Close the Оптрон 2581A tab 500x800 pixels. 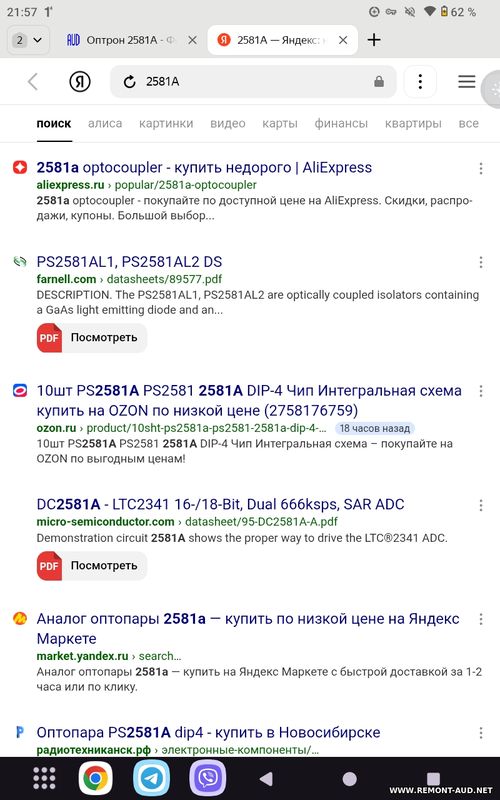pyautogui.click(x=192, y=40)
